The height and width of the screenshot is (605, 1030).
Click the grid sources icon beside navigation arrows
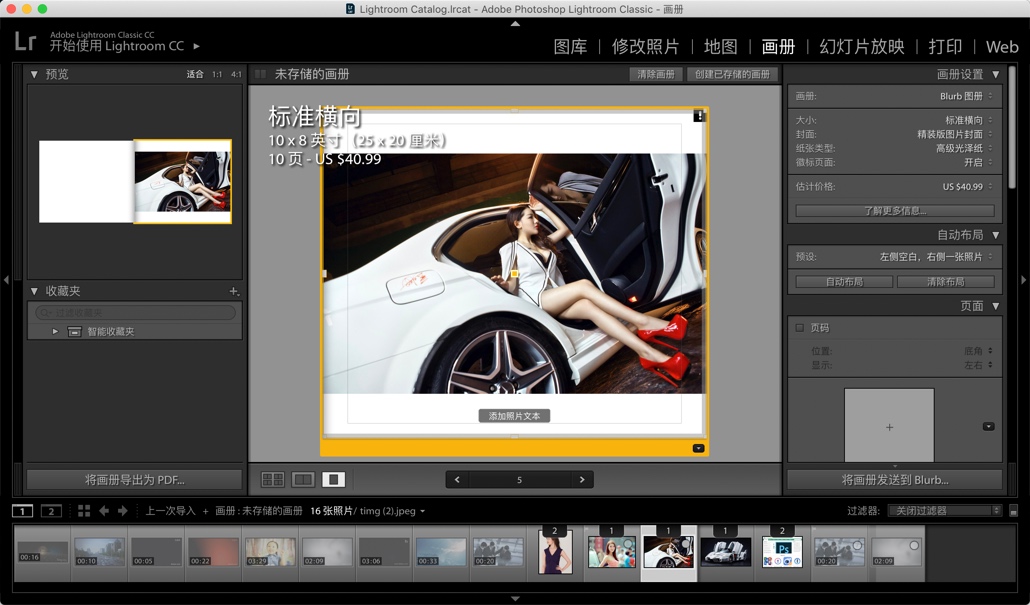84,511
